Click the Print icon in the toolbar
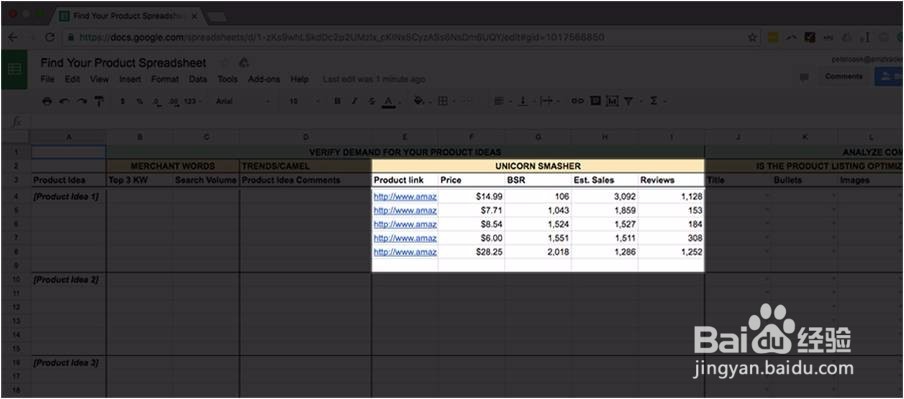The width and height of the screenshot is (904, 399). tap(47, 101)
